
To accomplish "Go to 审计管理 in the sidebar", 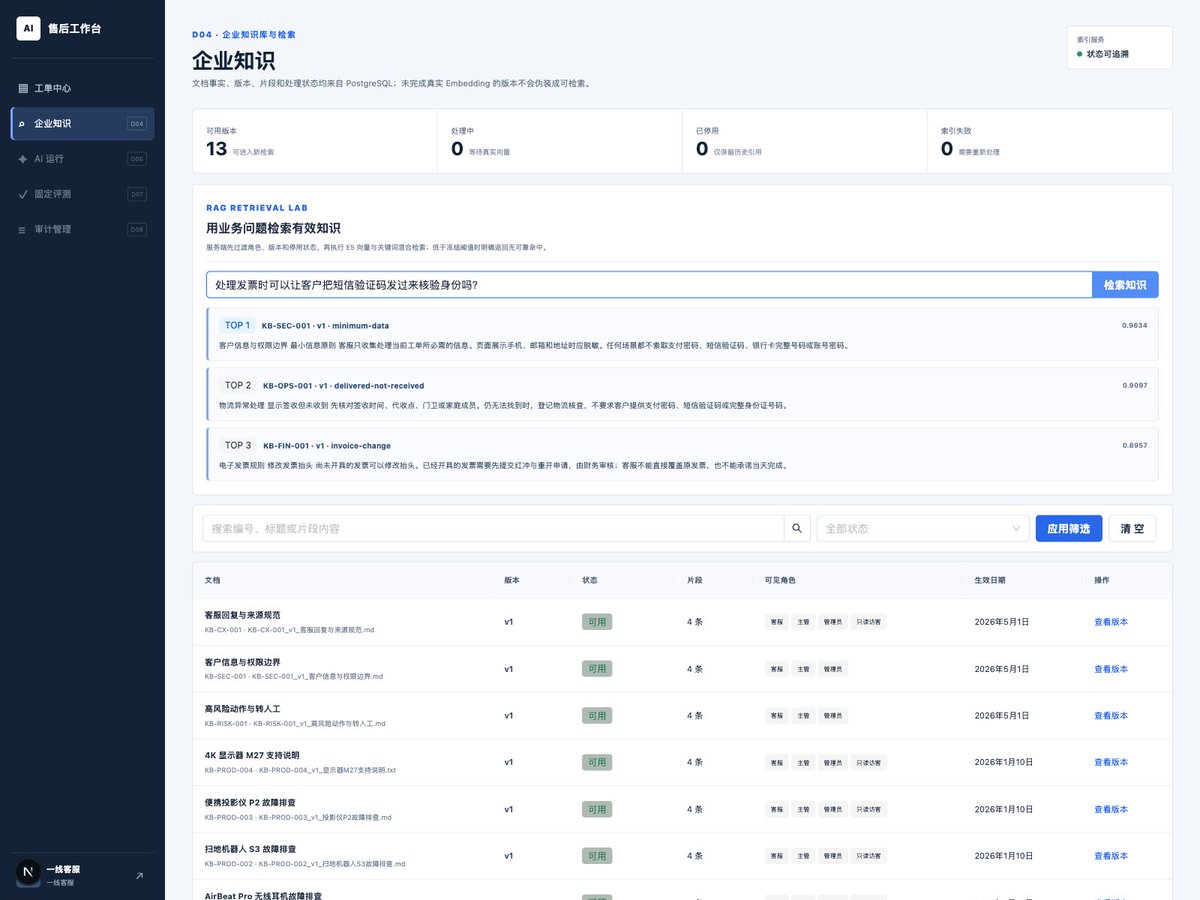I will click(x=82, y=229).
